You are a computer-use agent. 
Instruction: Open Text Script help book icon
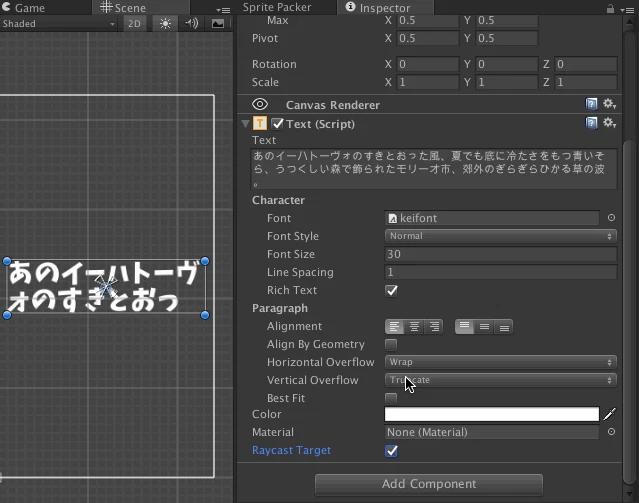591,123
